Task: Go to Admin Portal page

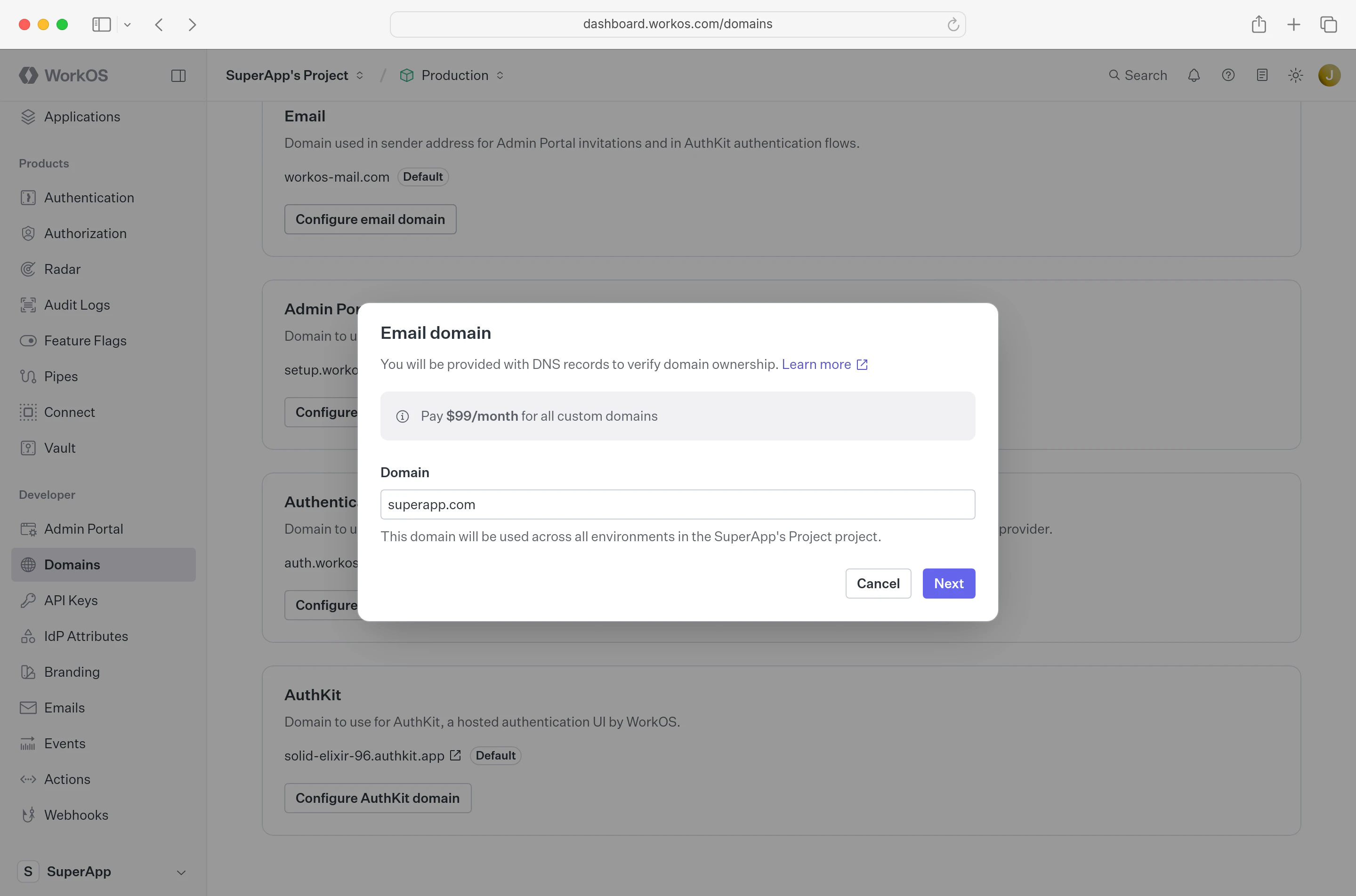Action: 103,529
